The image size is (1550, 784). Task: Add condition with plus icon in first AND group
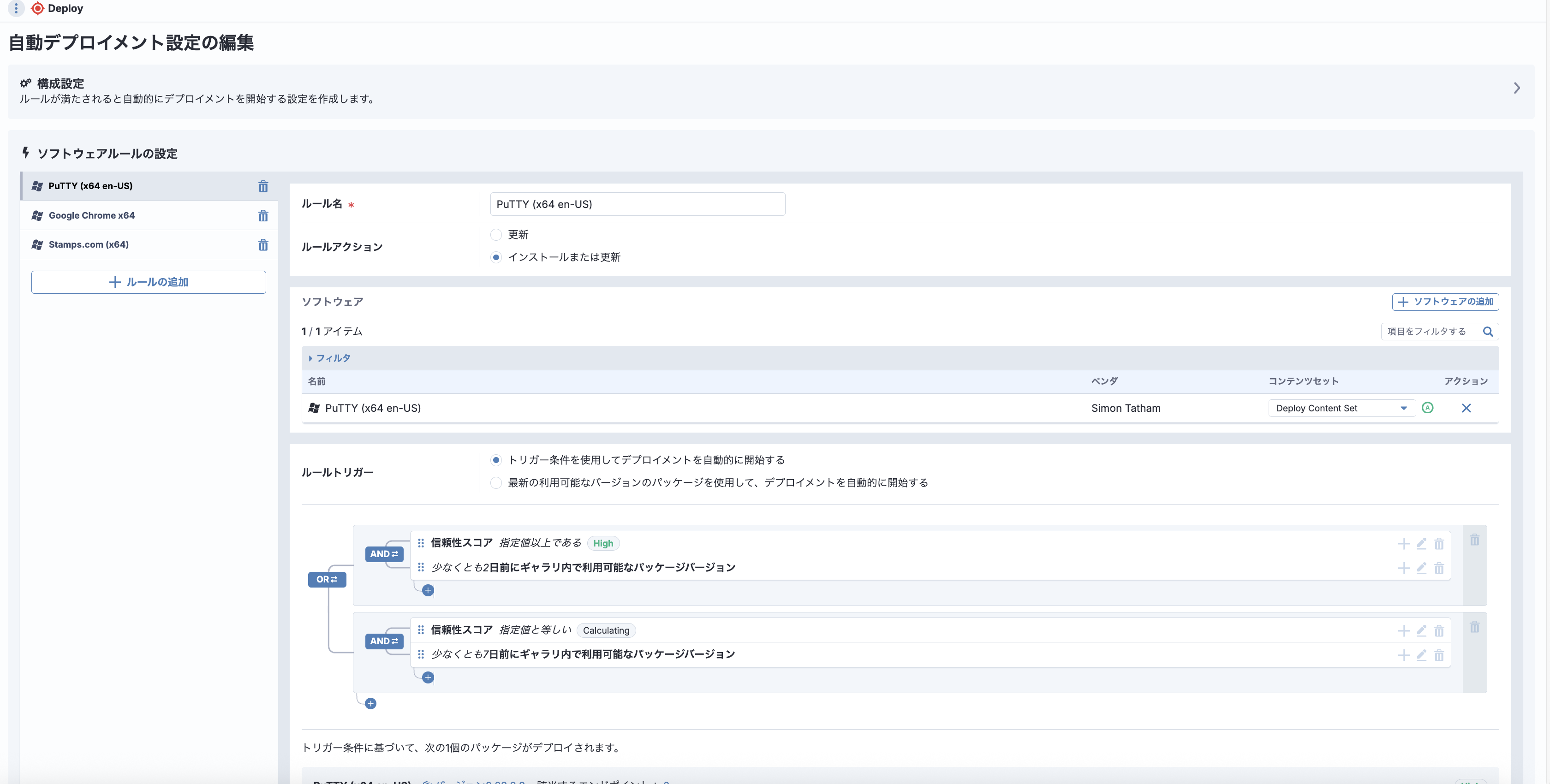(428, 590)
